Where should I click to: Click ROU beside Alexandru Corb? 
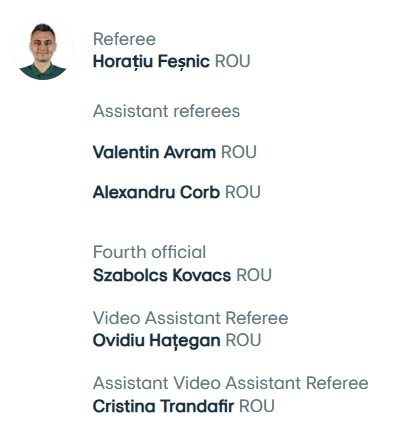click(x=243, y=192)
